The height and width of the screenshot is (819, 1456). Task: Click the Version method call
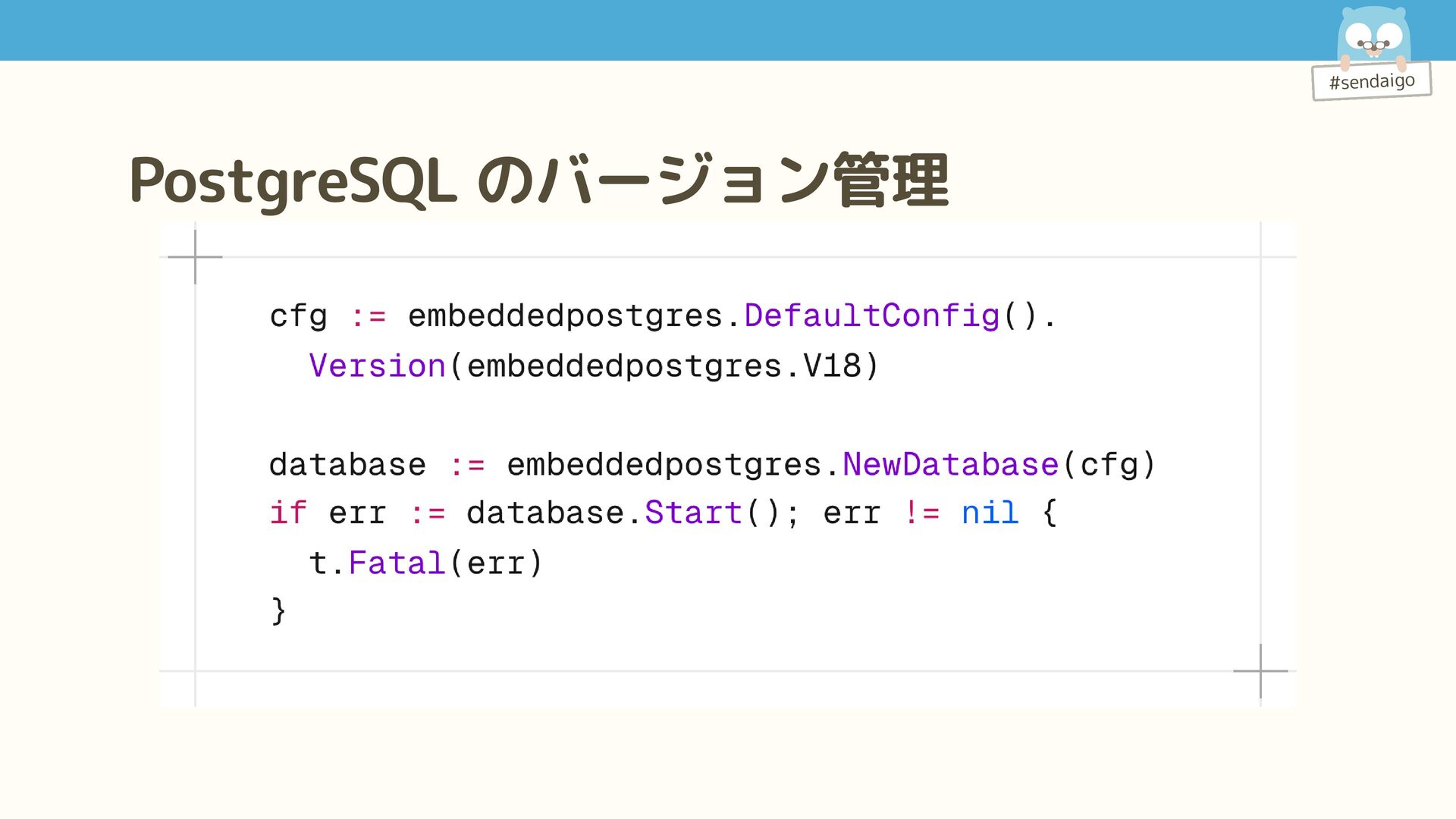pyautogui.click(x=377, y=366)
